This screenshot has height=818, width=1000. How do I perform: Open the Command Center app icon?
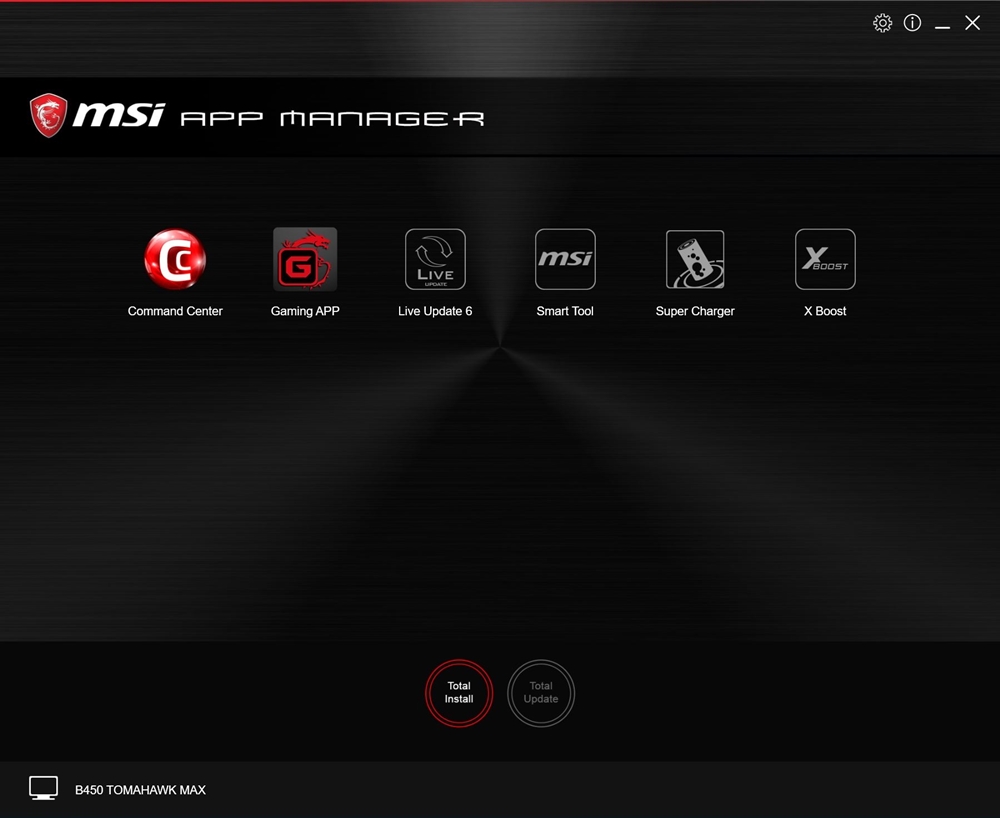pos(175,259)
